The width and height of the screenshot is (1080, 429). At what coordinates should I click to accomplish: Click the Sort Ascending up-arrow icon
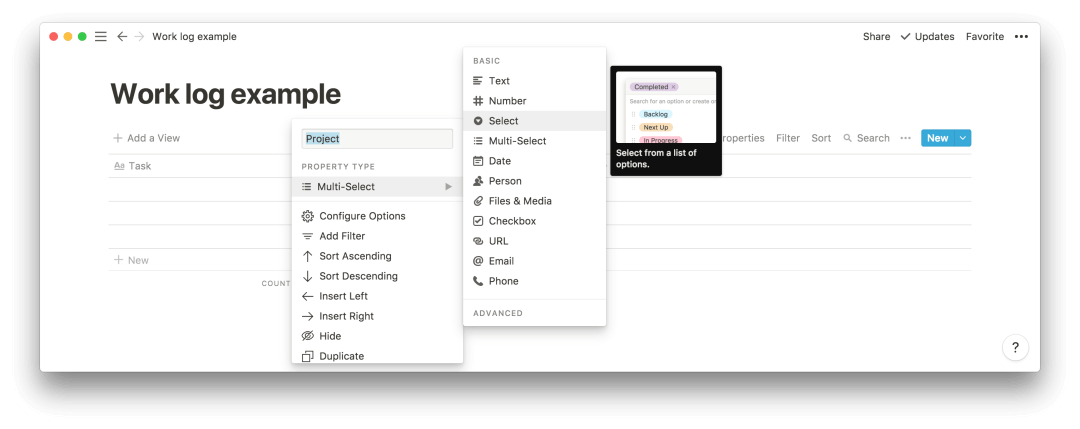(308, 255)
